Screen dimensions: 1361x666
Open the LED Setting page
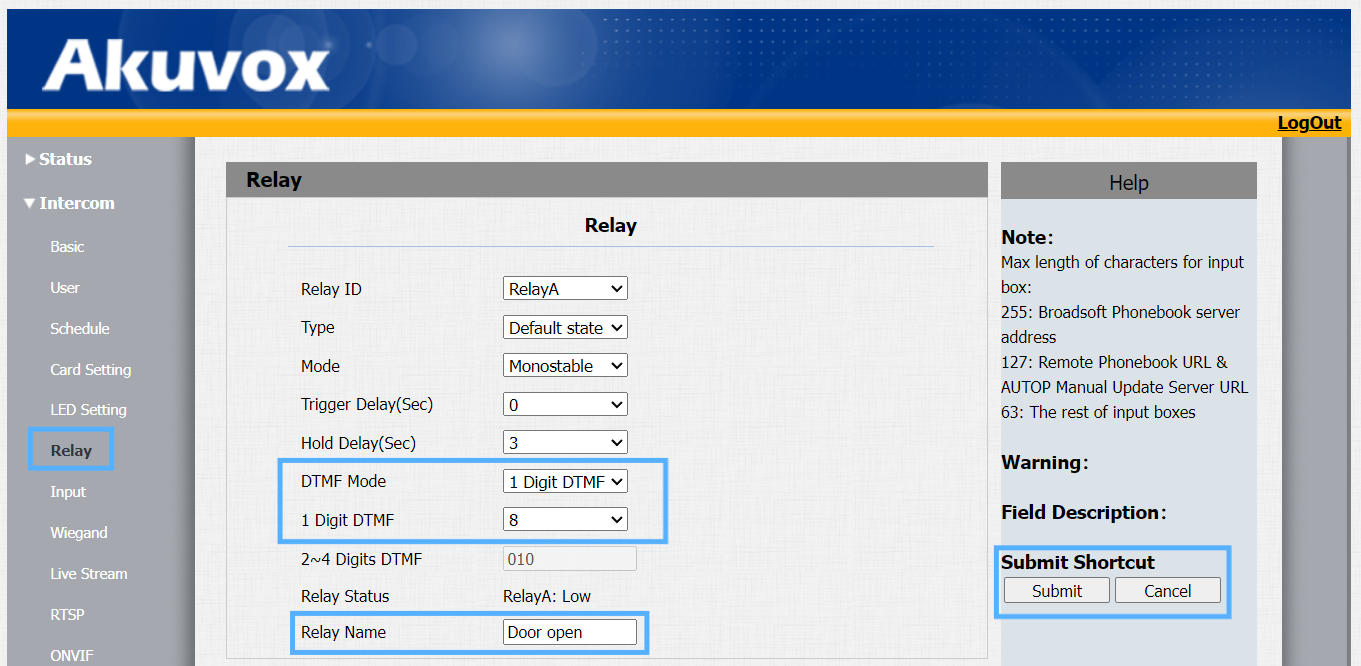[89, 410]
